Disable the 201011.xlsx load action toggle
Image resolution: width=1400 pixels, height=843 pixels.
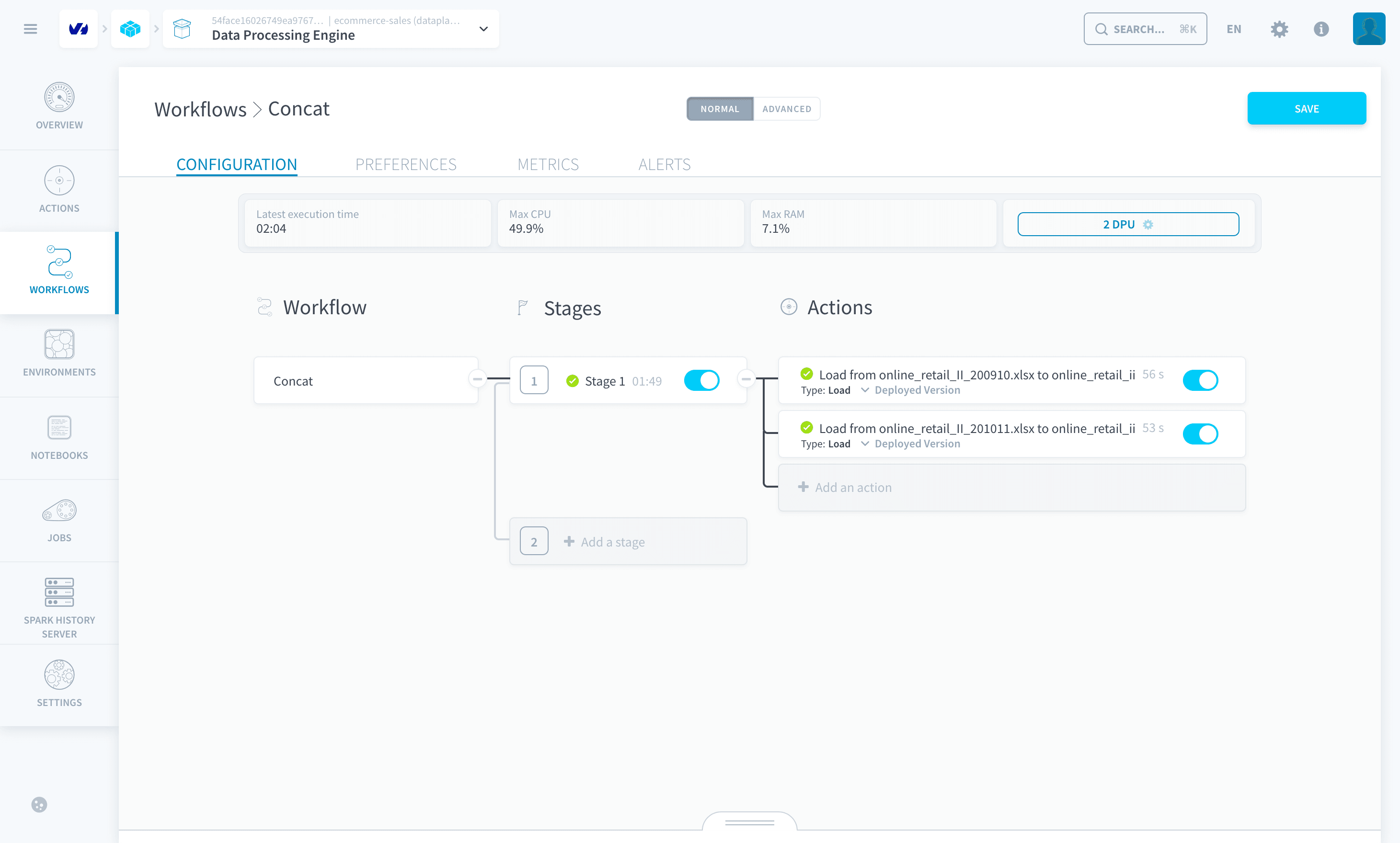coord(1200,434)
